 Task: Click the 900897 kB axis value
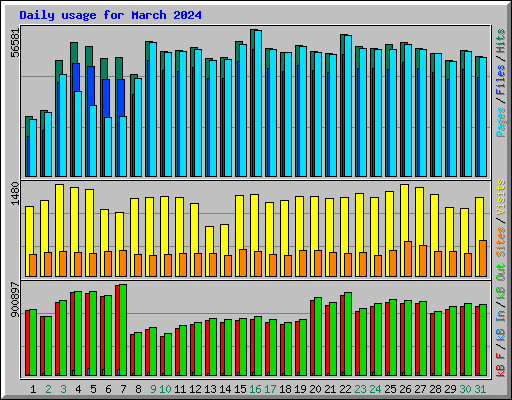[15, 300]
